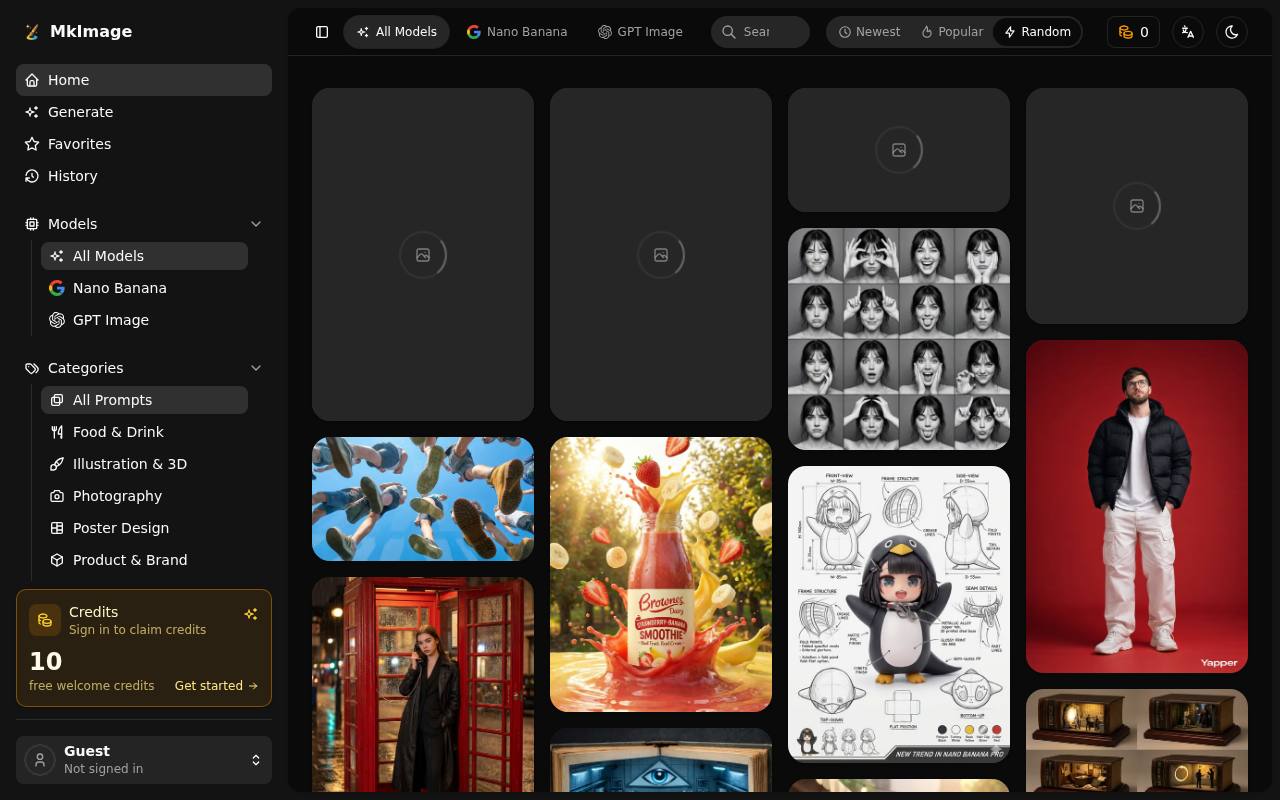Click the sparkle icon in Credits card
1280x800 pixels.
coord(251,614)
